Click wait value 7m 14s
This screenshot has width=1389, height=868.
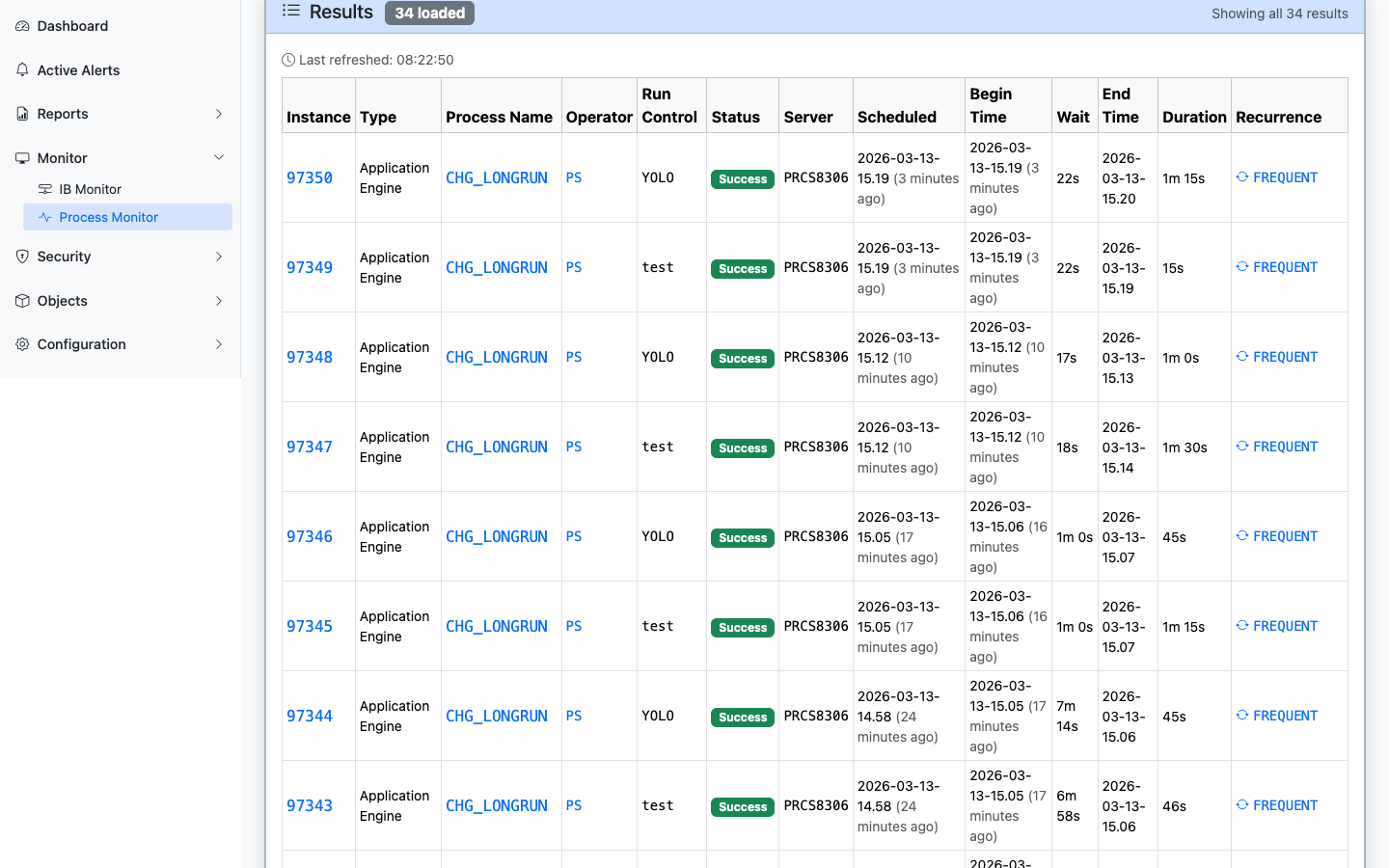1067,716
